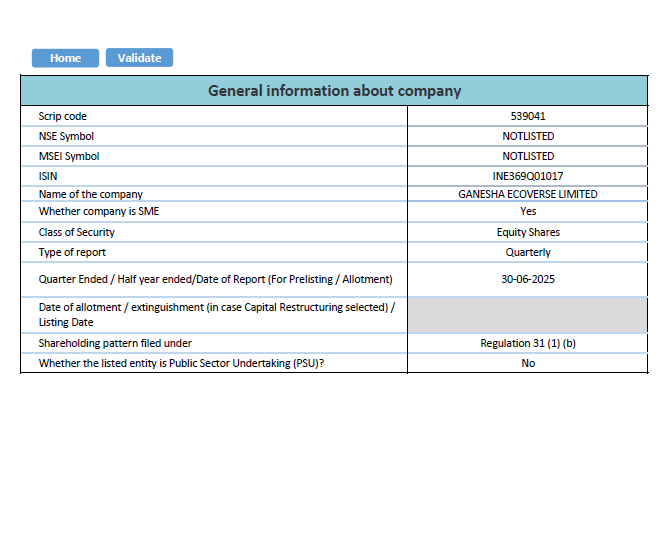Click the greyed-out allotment date cell

pos(527,315)
